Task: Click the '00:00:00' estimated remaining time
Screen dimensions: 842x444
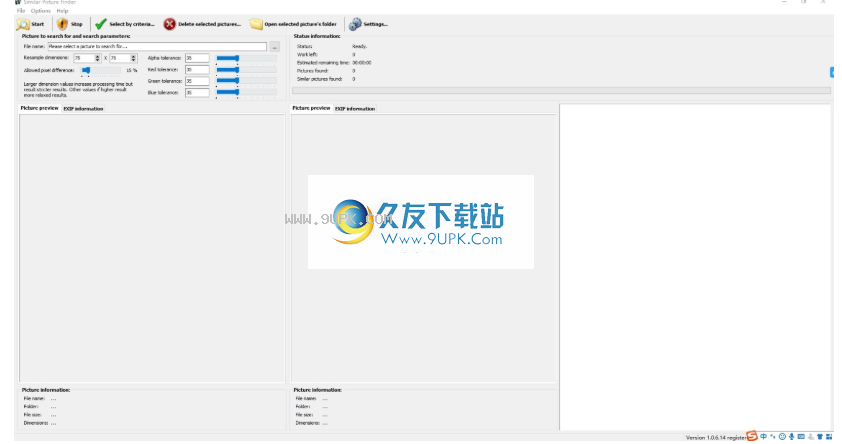Action: point(362,63)
